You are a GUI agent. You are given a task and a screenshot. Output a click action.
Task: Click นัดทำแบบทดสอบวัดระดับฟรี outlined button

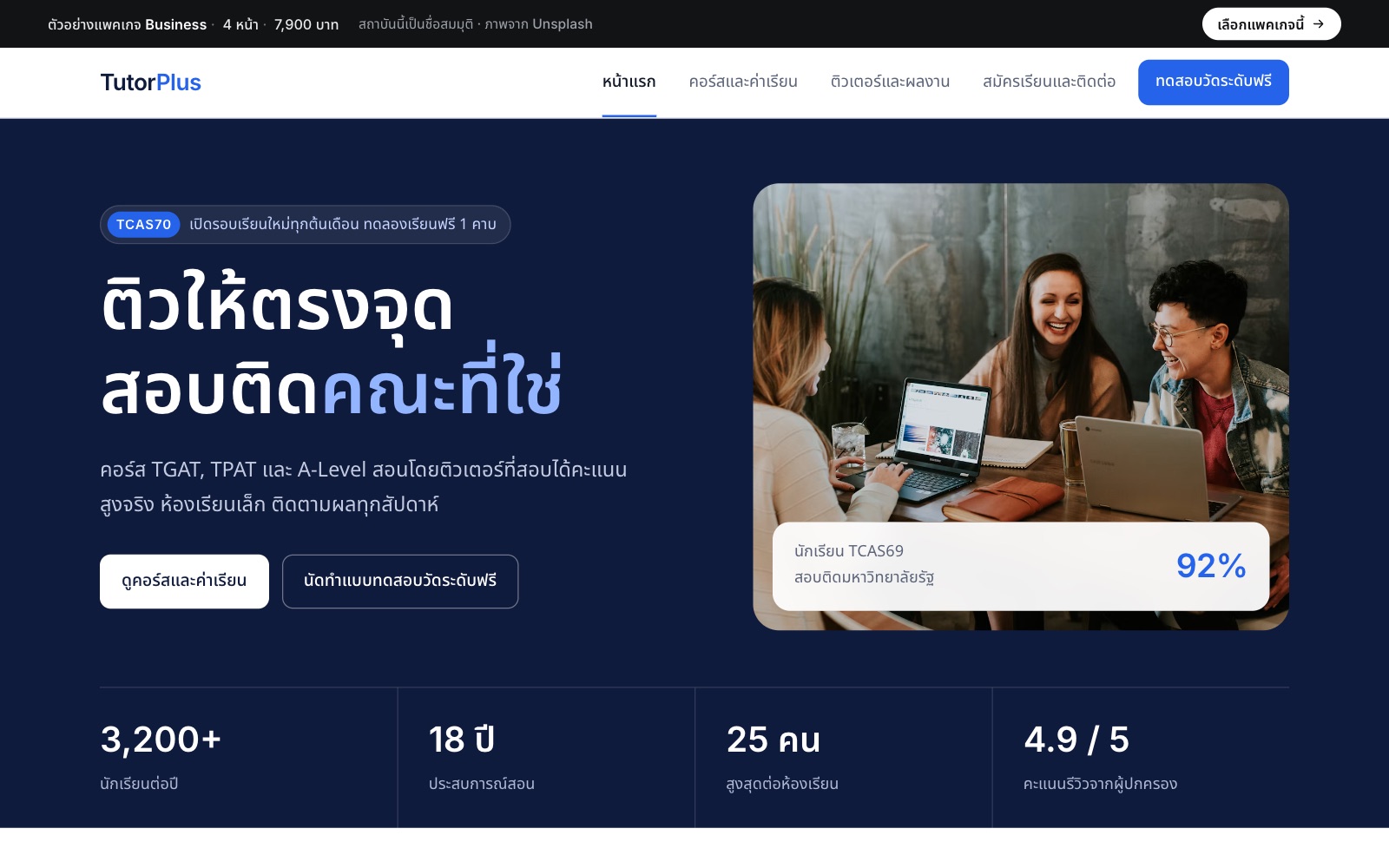(400, 582)
